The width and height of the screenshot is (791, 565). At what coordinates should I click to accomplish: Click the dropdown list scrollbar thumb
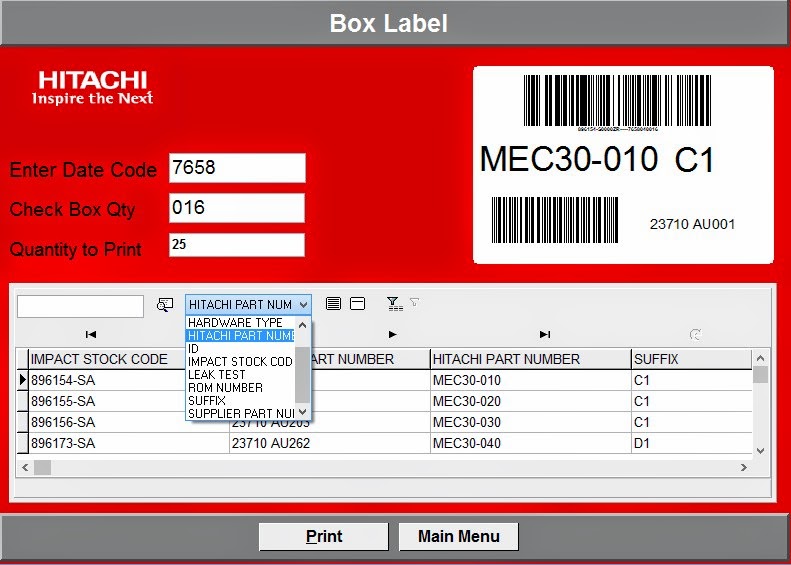(x=303, y=375)
